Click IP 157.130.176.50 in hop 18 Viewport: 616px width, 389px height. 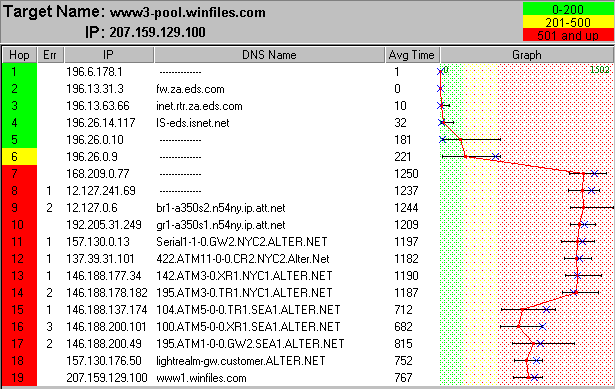coord(104,361)
